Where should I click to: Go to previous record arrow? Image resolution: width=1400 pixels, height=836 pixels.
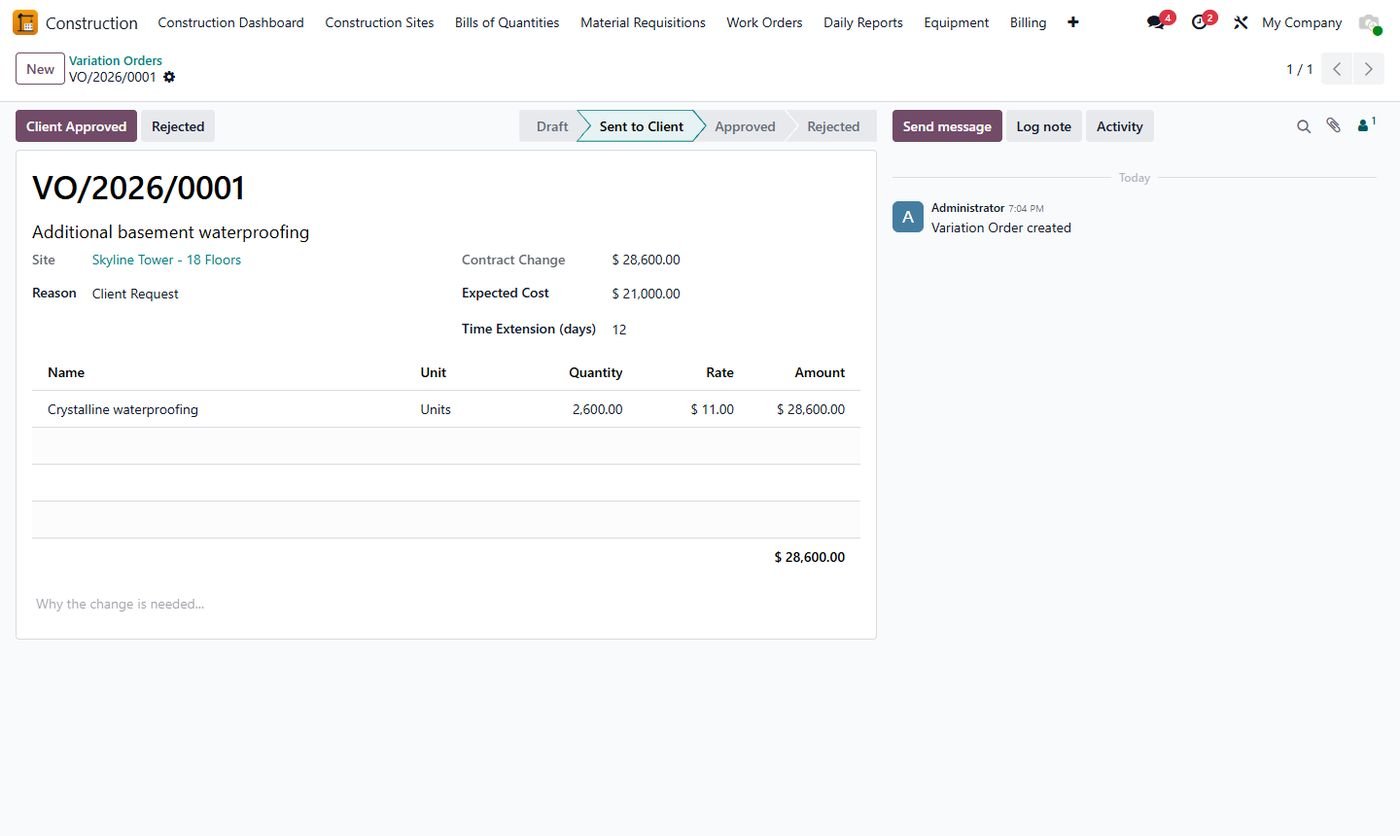pos(1337,69)
